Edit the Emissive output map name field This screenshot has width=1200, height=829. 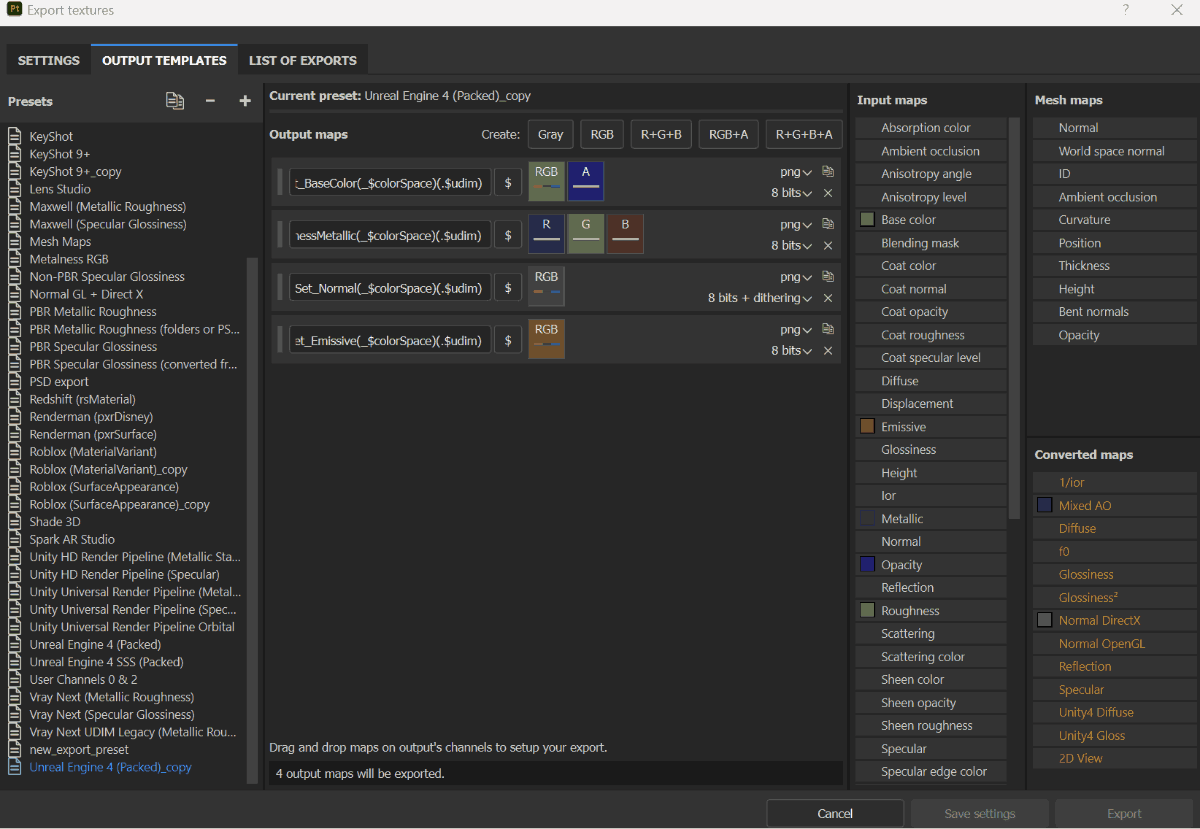pos(390,340)
